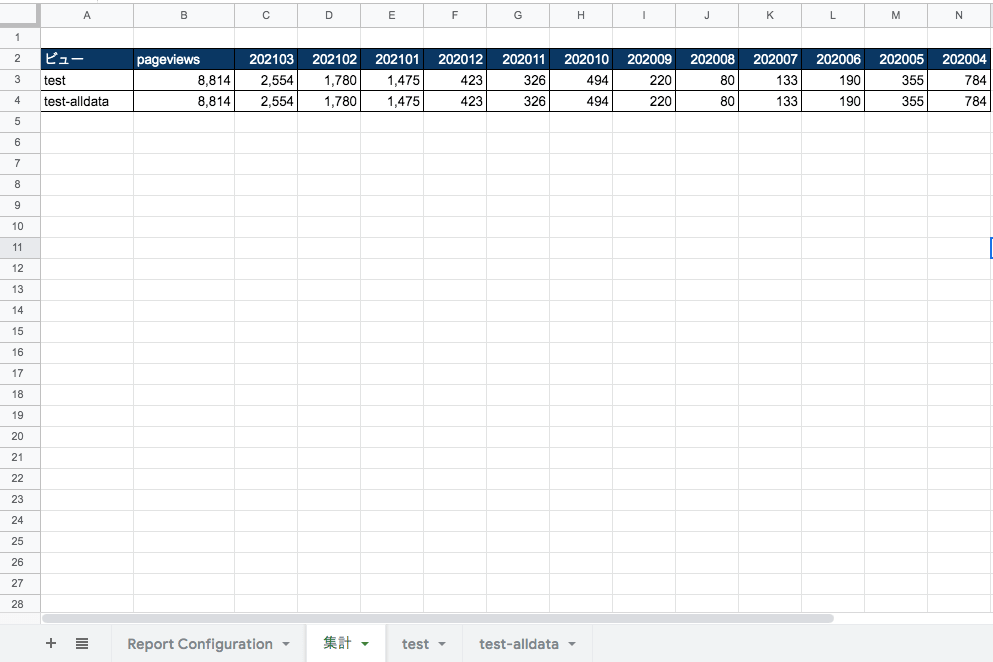Image resolution: width=993 pixels, height=662 pixels.
Task: Click the 202010 header cell
Action: [581, 59]
